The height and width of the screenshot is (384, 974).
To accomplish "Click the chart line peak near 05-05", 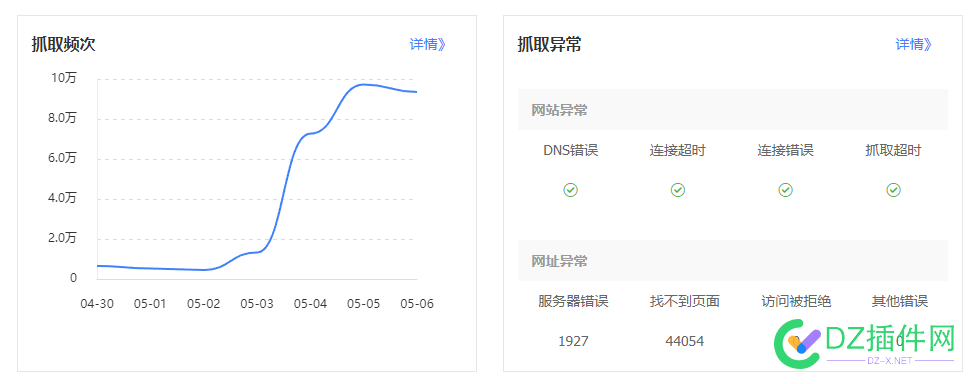I will point(363,85).
